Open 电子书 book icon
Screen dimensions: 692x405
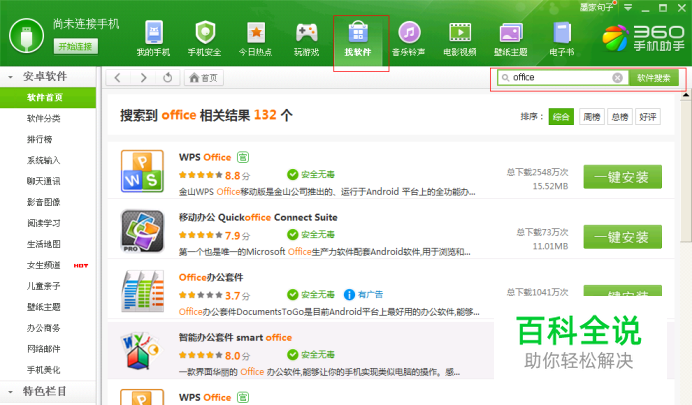click(x=562, y=33)
